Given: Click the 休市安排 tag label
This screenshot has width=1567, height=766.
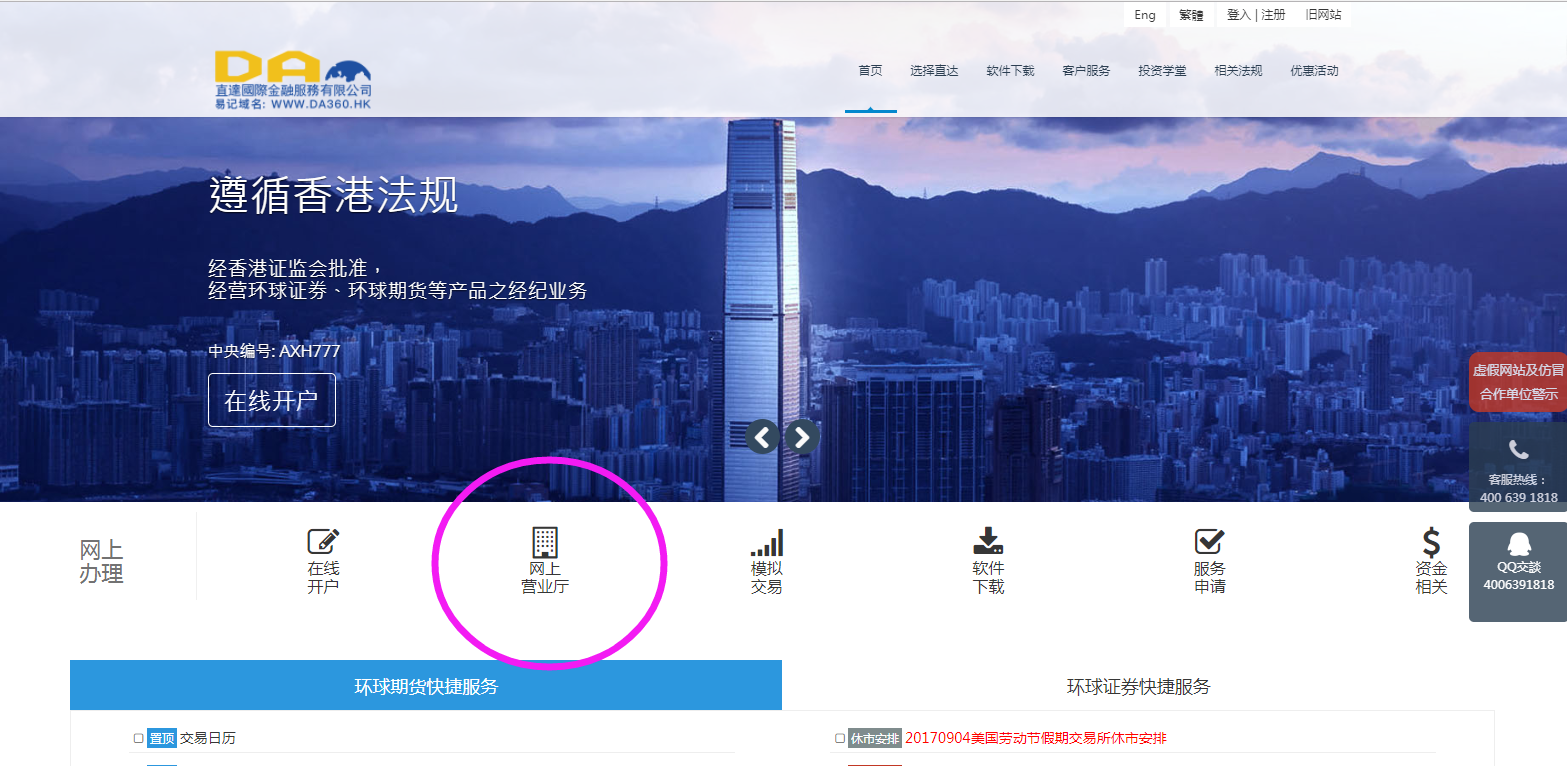Looking at the screenshot, I should [x=875, y=738].
